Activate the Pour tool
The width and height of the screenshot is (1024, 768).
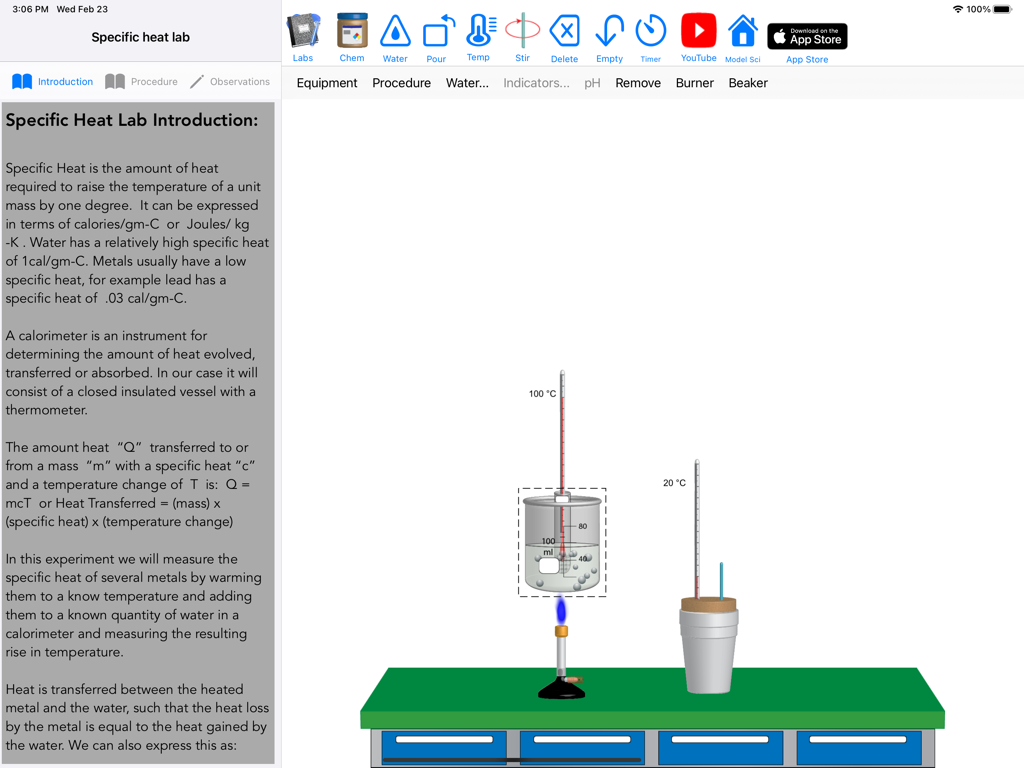tap(437, 30)
